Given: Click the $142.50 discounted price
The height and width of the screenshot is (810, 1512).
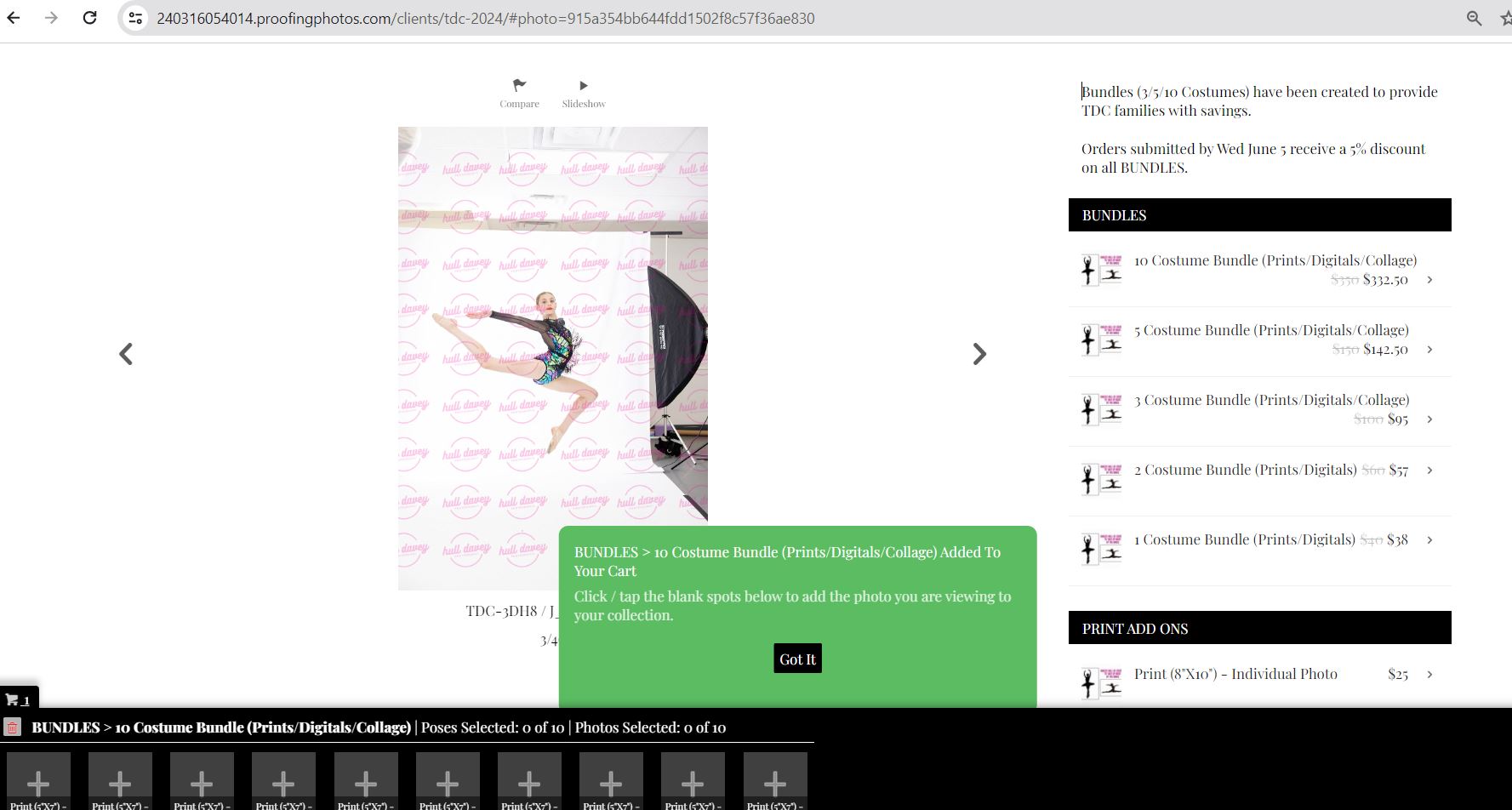Looking at the screenshot, I should (x=1385, y=349).
